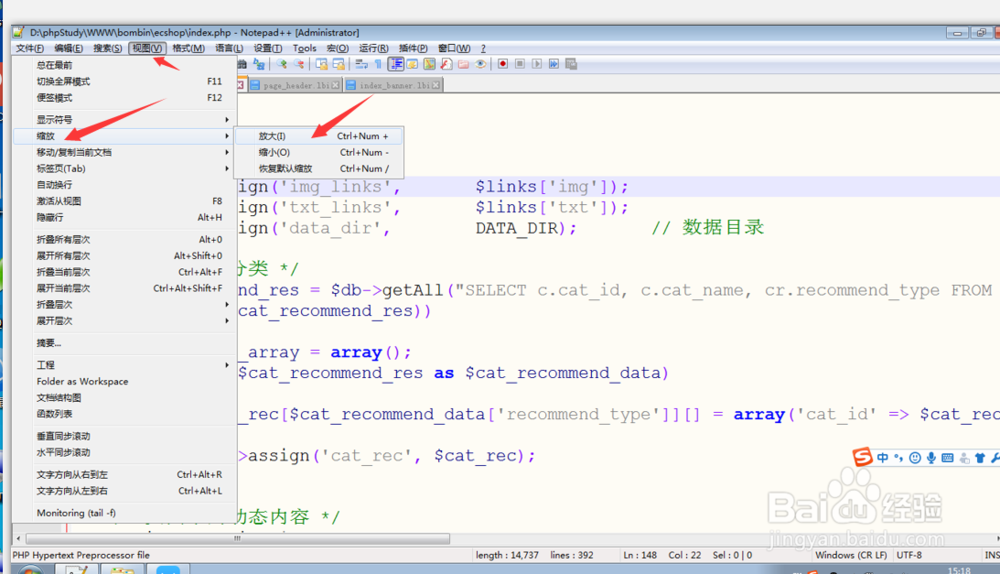Open the 文件(F) menu
Image resolution: width=1000 pixels, height=574 pixels.
(29, 48)
